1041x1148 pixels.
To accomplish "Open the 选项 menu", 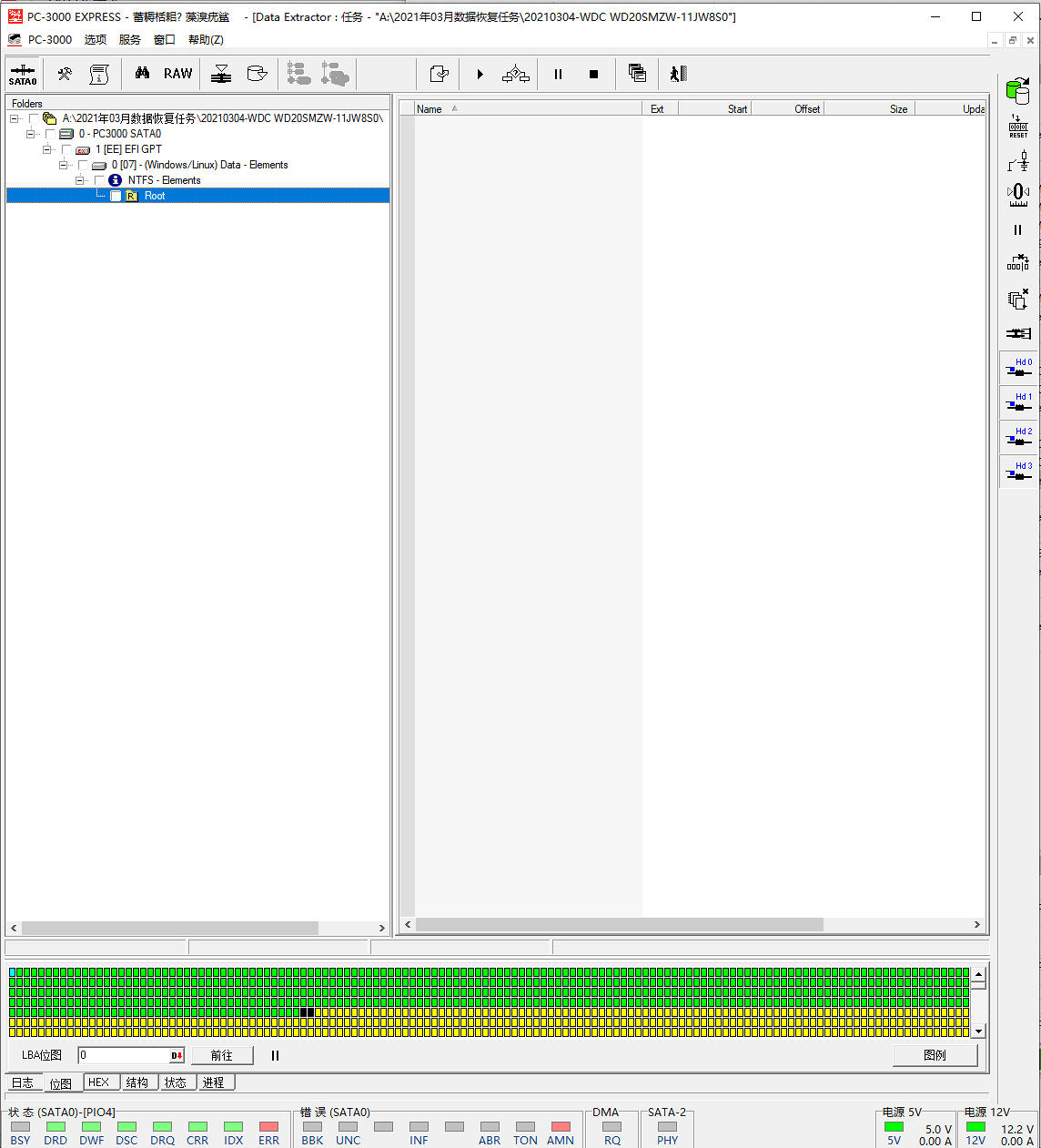I will (x=96, y=40).
